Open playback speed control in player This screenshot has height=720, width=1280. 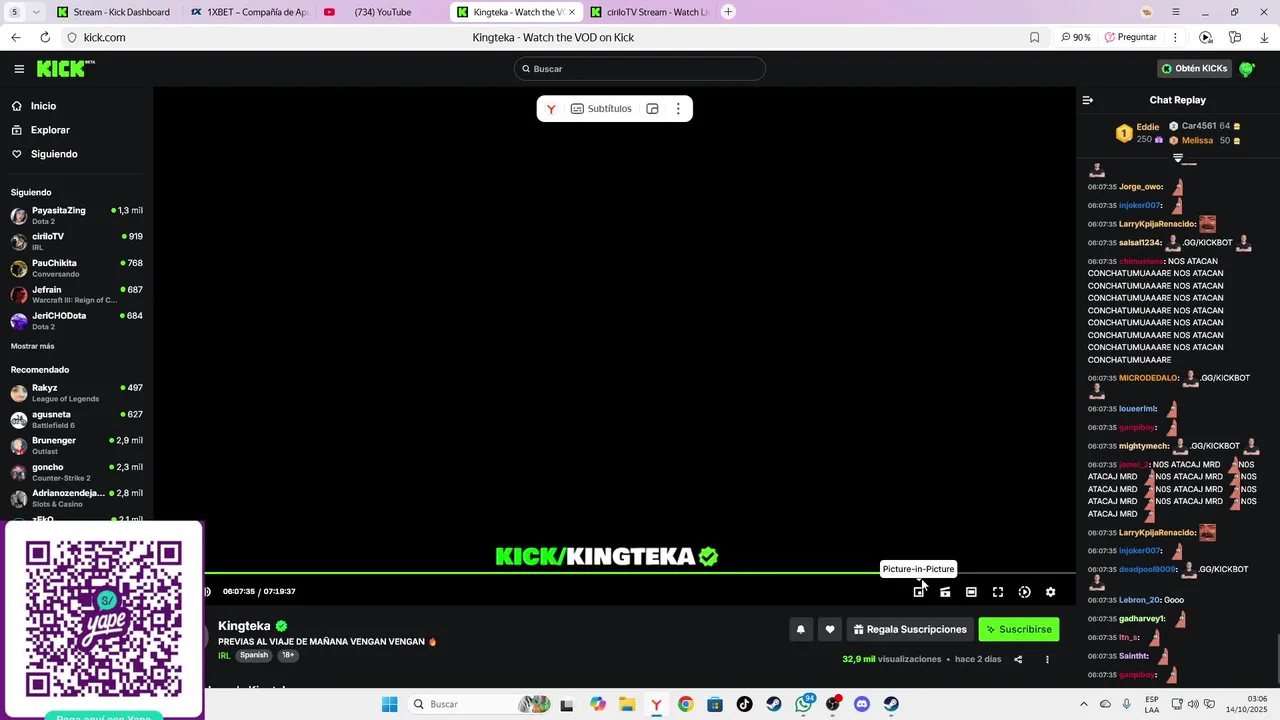pos(1024,592)
